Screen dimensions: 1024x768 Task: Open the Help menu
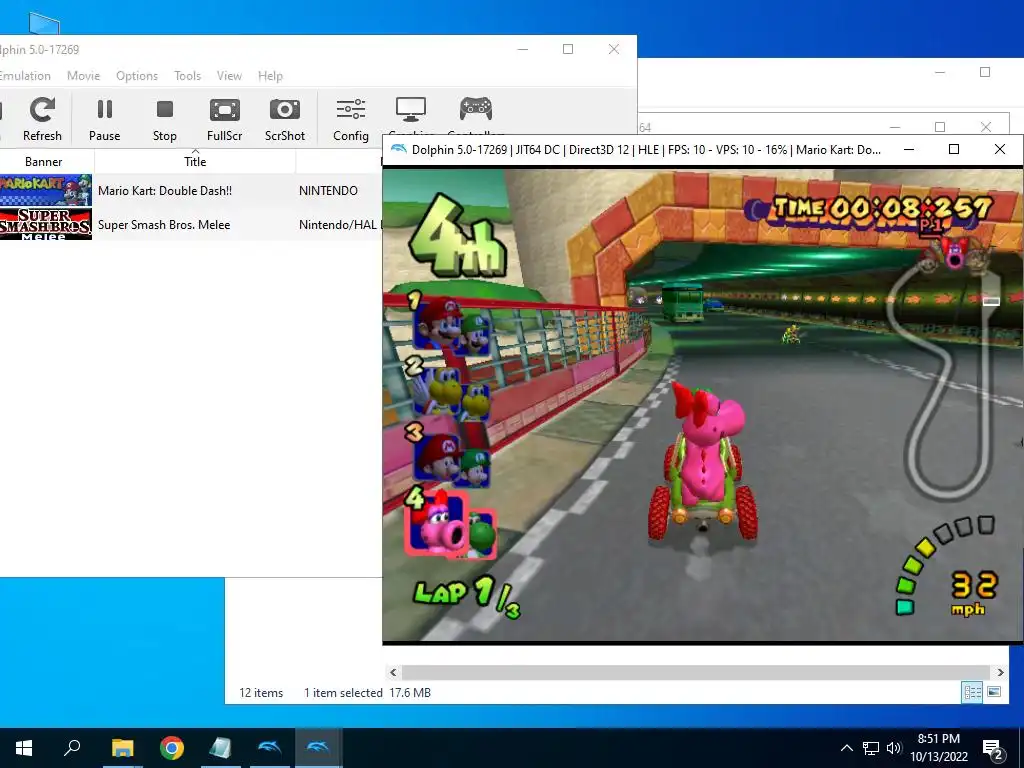[x=270, y=76]
